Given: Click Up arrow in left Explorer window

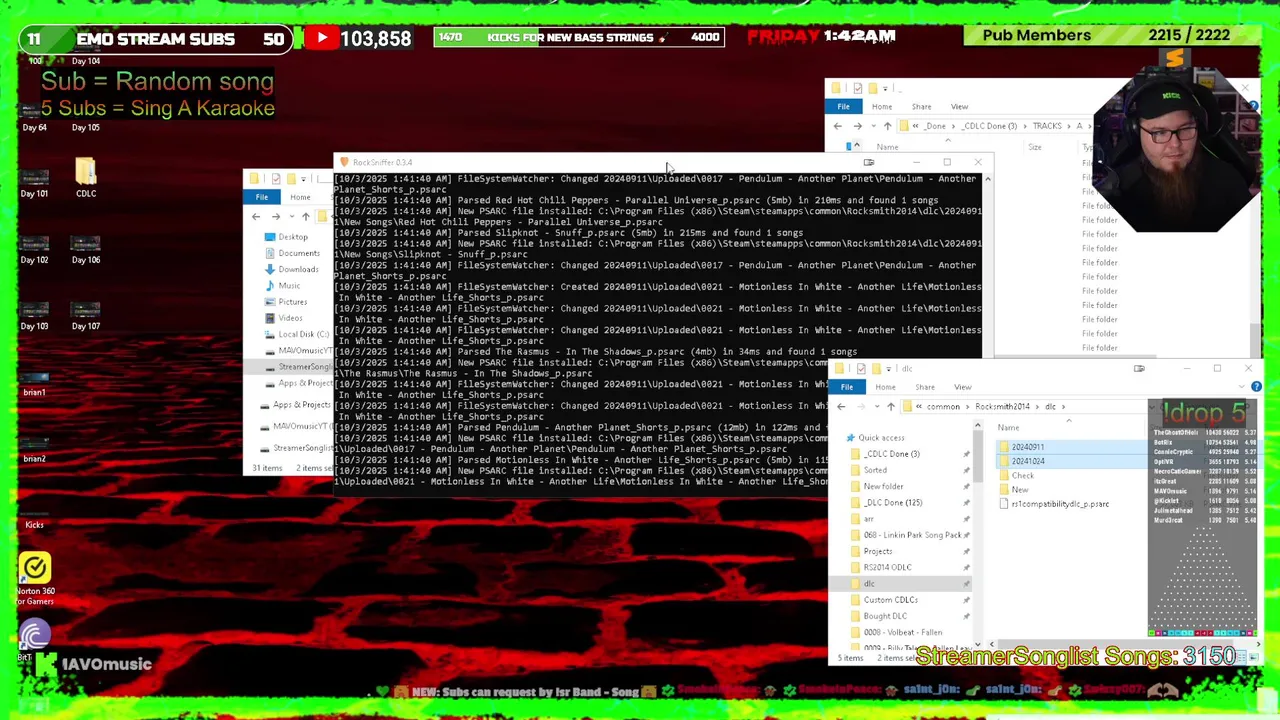Looking at the screenshot, I should click(305, 217).
